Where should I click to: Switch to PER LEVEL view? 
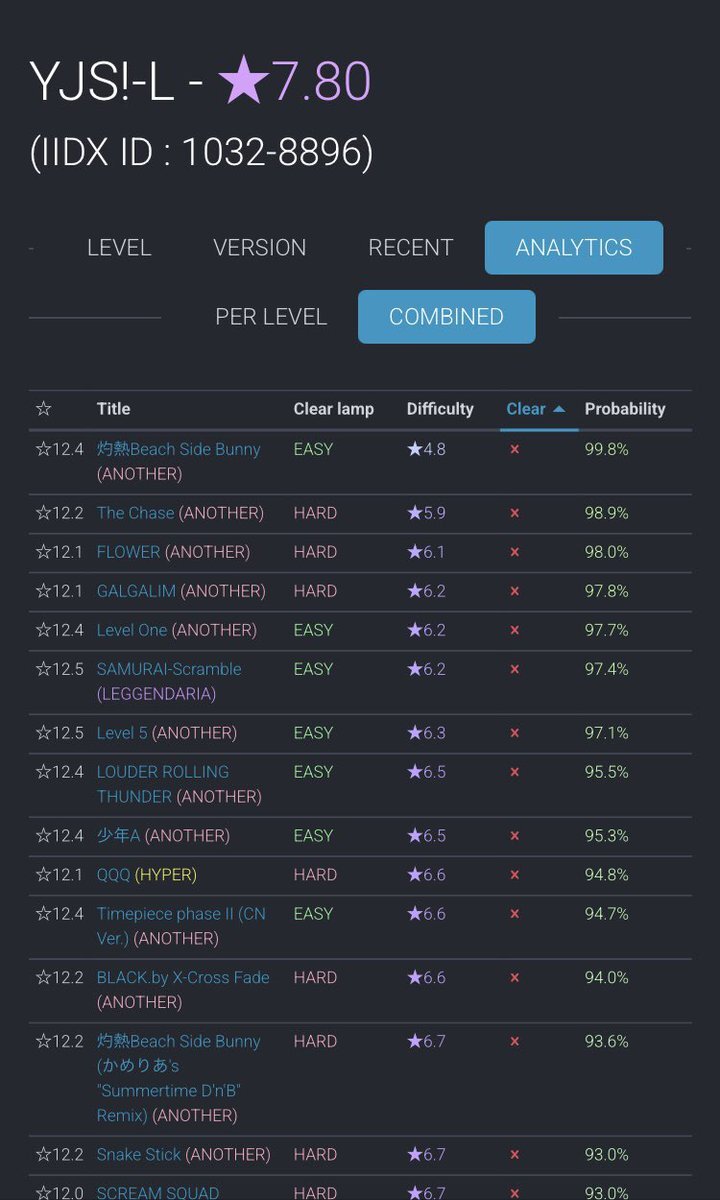pos(271,317)
